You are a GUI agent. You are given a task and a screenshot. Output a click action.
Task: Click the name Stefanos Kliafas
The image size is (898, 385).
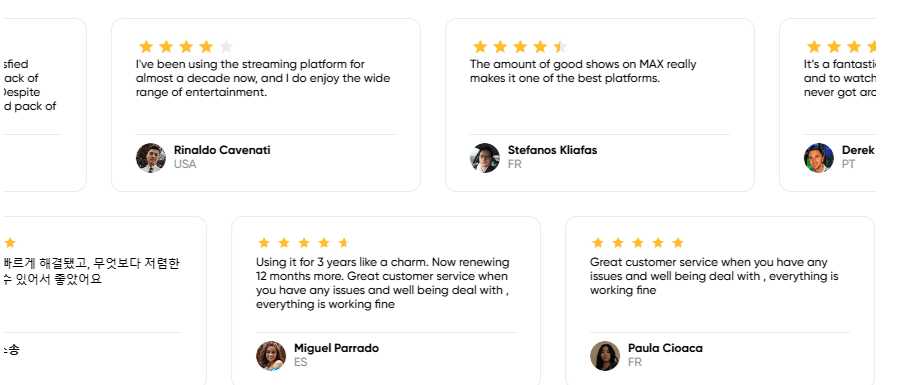coord(552,150)
